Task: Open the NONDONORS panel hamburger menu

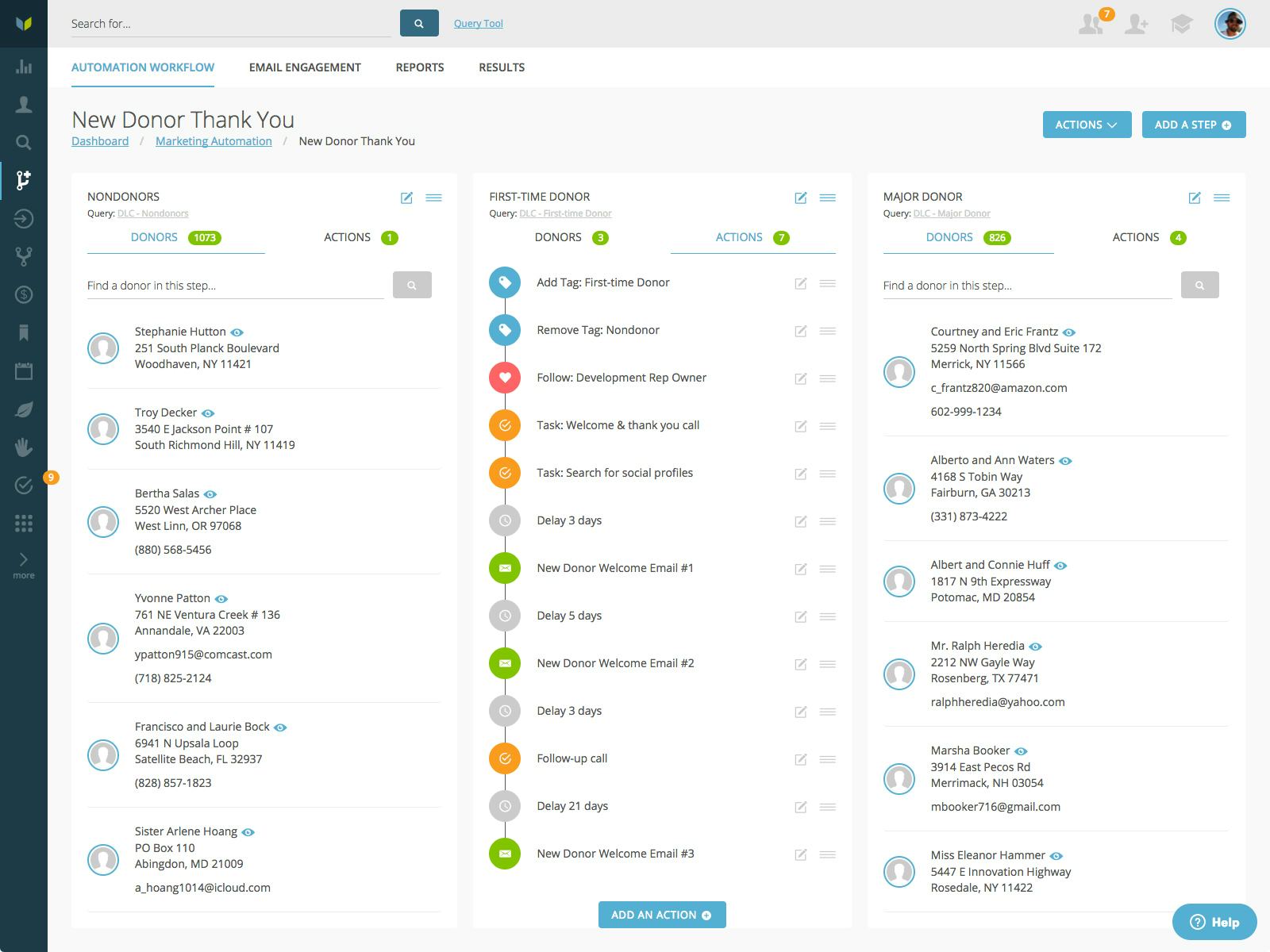Action: click(x=433, y=198)
